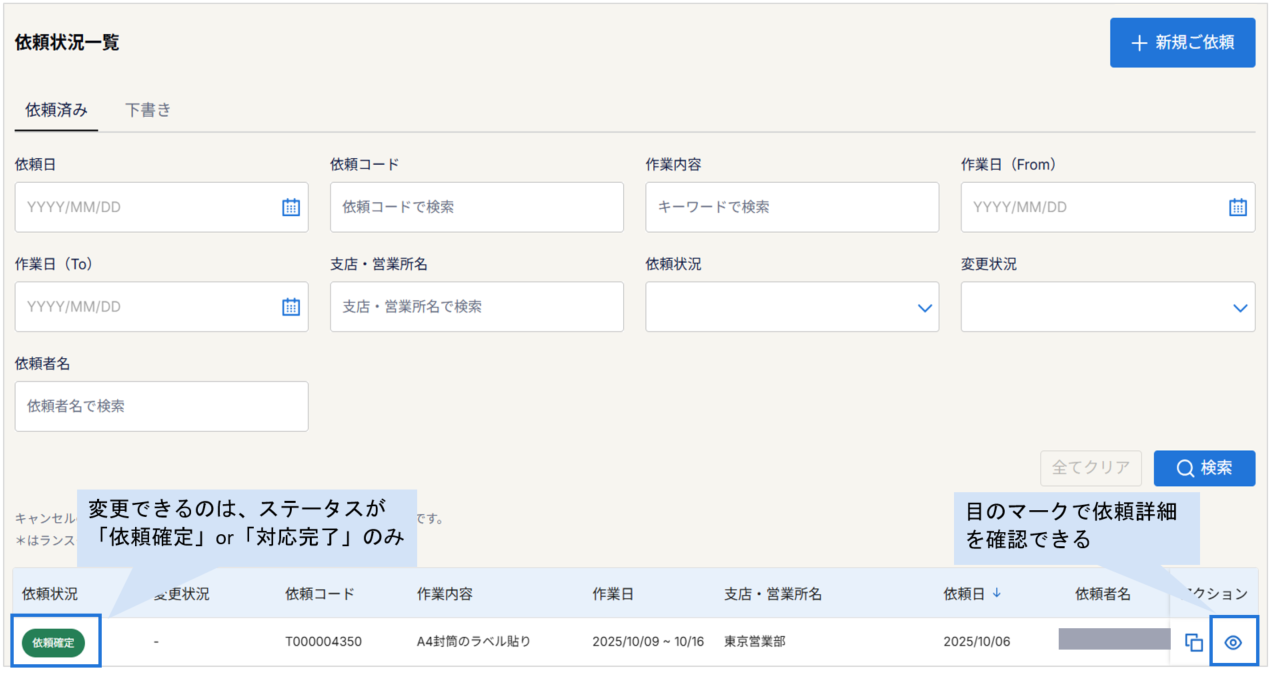This screenshot has width=1273, height=673.
Task: Focus the 依頼者名 search field
Action: coord(162,406)
